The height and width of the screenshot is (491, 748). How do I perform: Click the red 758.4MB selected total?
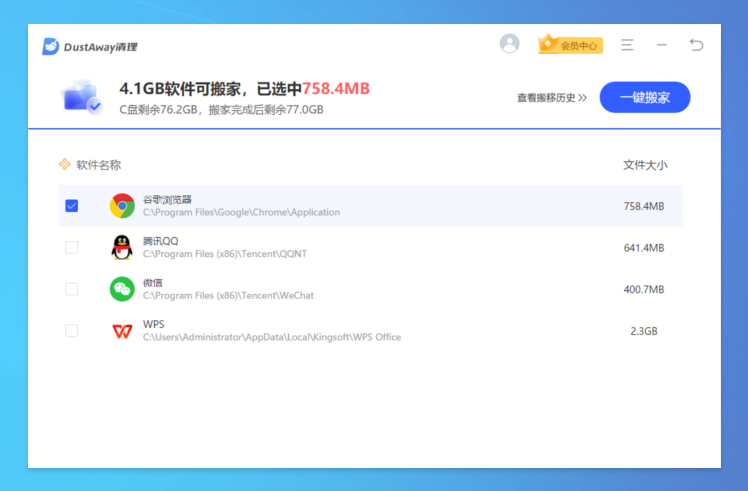pyautogui.click(x=336, y=89)
